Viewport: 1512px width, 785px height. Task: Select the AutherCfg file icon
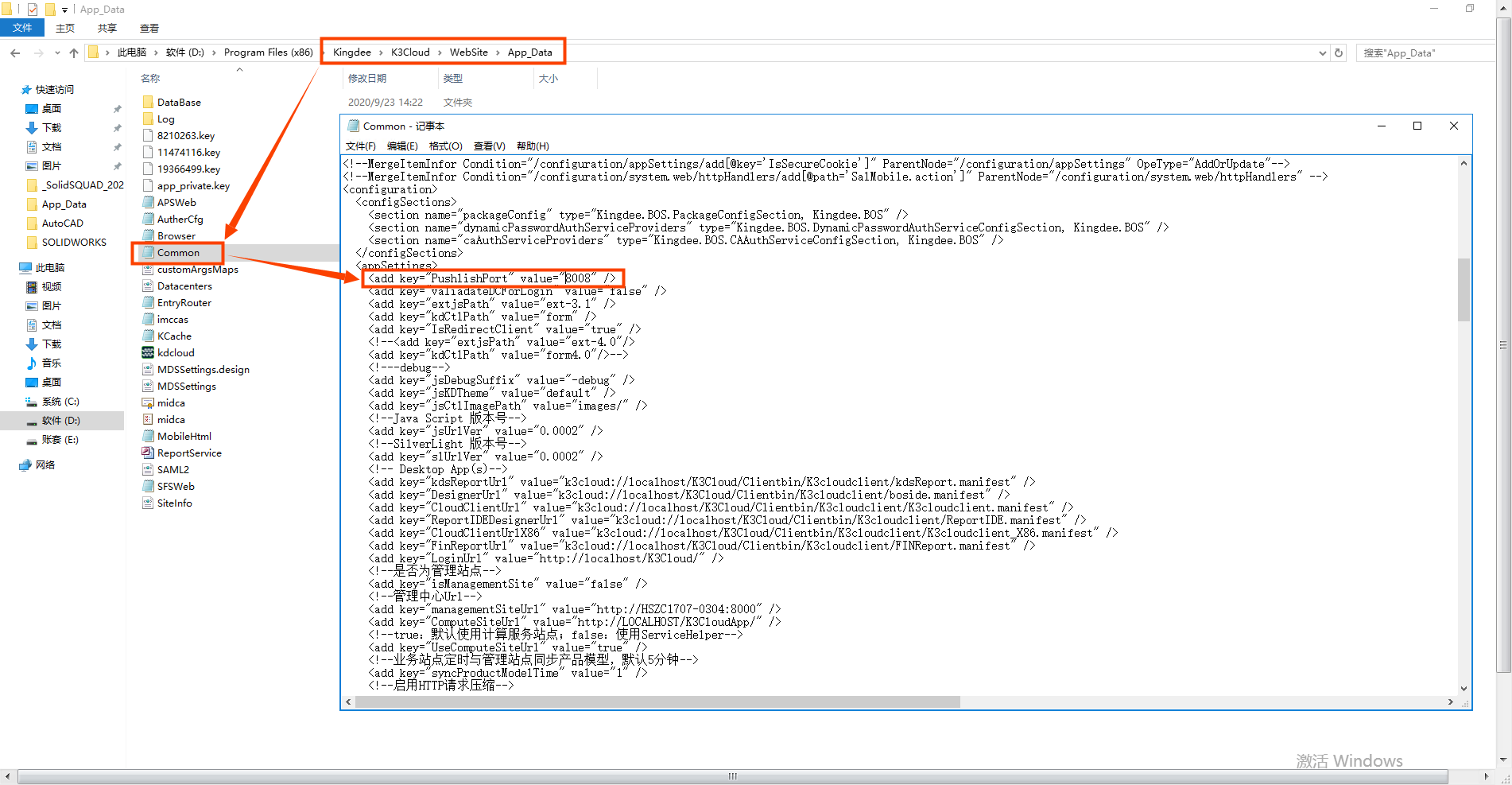pos(148,219)
